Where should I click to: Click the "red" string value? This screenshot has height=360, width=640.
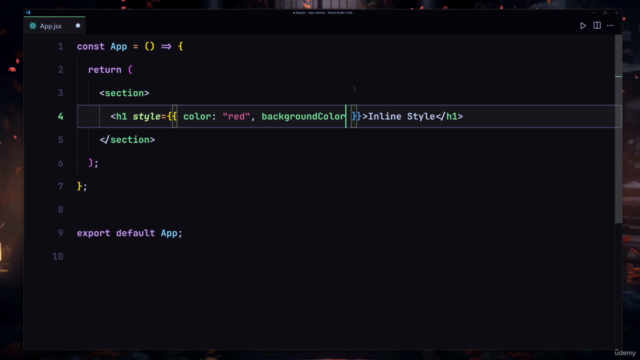[236, 116]
